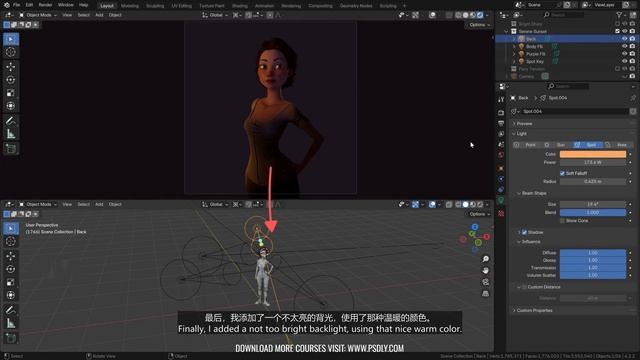
Task: Uncheck the Soft Falloff checkbox
Action: 562,173
